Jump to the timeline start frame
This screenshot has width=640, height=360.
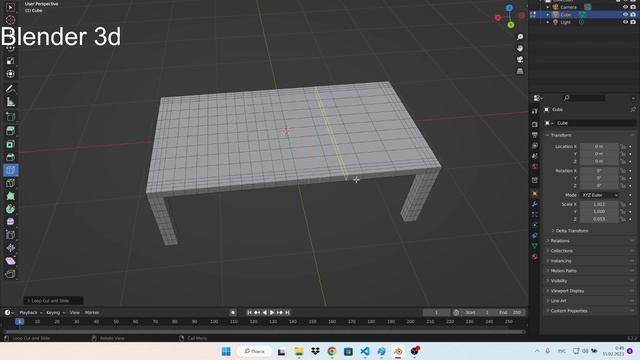[x=249, y=313]
